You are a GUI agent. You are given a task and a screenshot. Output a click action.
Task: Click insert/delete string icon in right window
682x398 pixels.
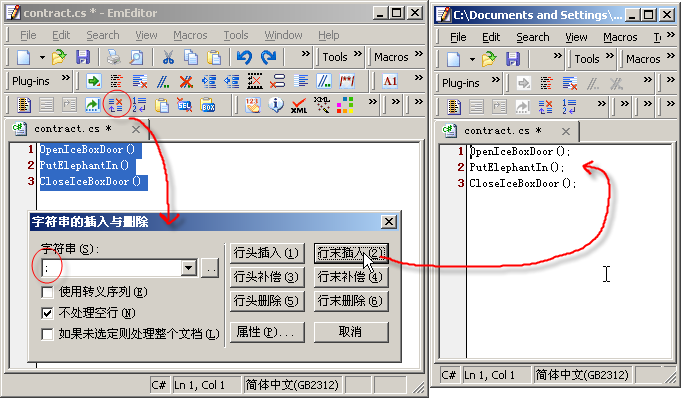click(x=545, y=107)
